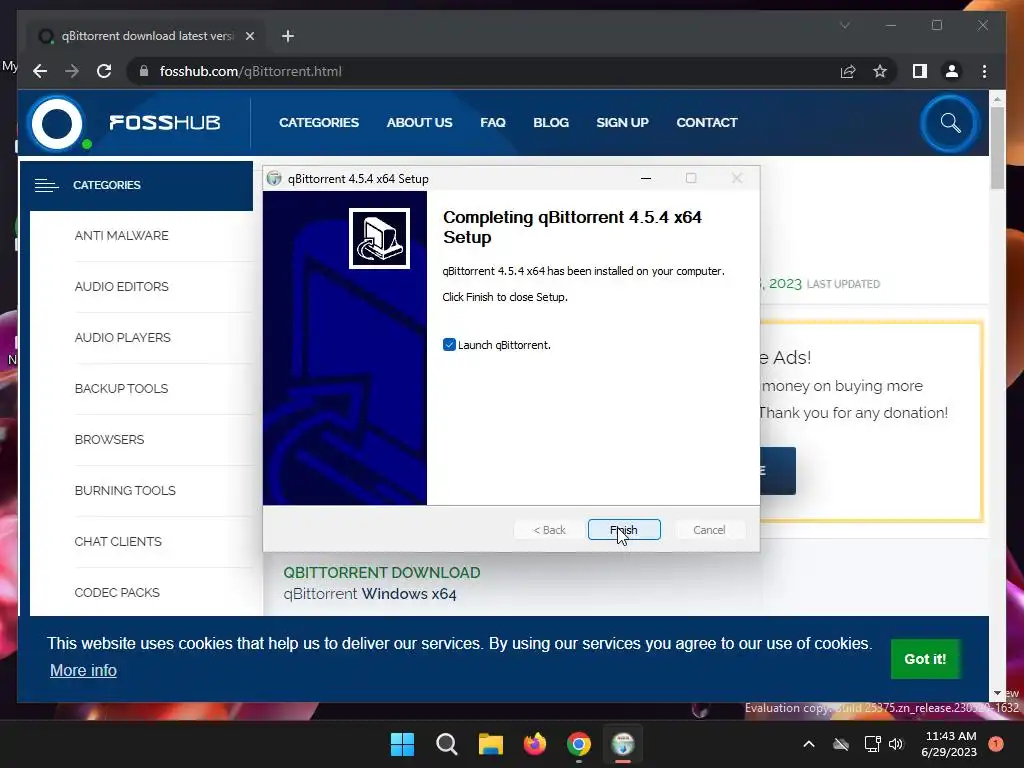Click sidebar CATEGORIES hamburger icon
This screenshot has height=768, width=1024.
pos(46,185)
